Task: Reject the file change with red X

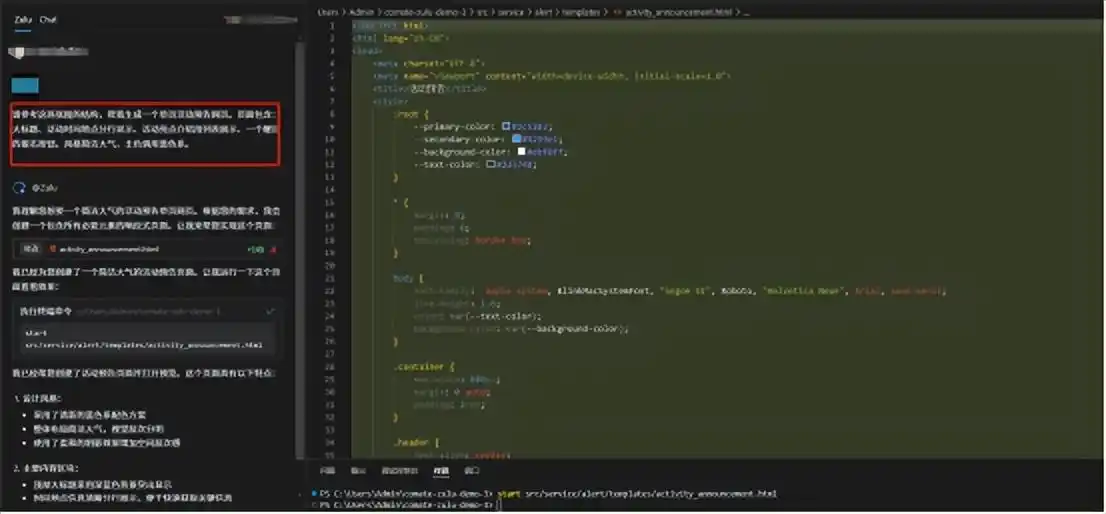Action: [x=272, y=249]
